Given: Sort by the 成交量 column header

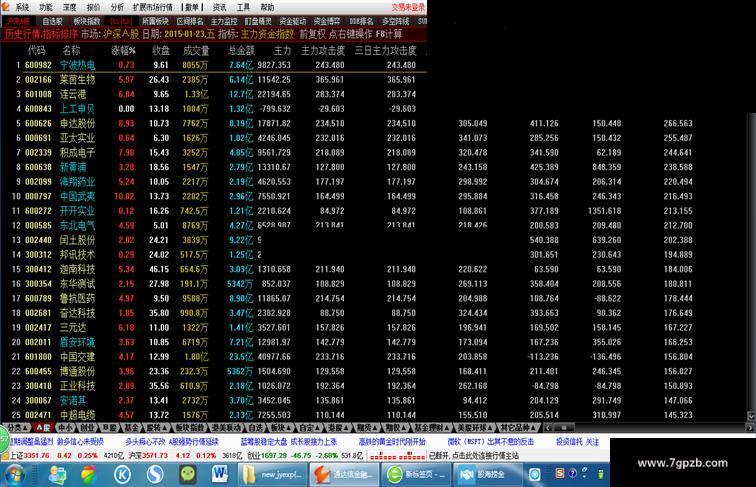Looking at the screenshot, I should [x=196, y=50].
